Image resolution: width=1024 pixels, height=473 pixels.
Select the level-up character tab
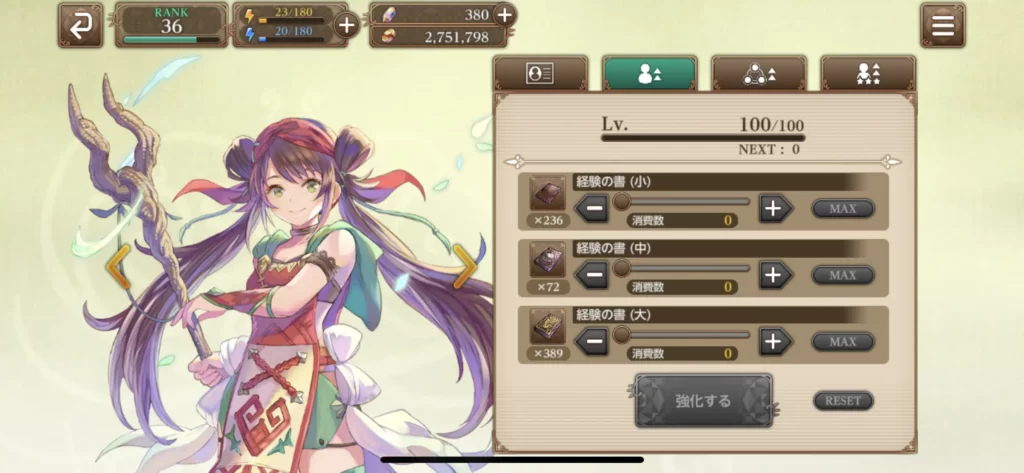pos(650,74)
